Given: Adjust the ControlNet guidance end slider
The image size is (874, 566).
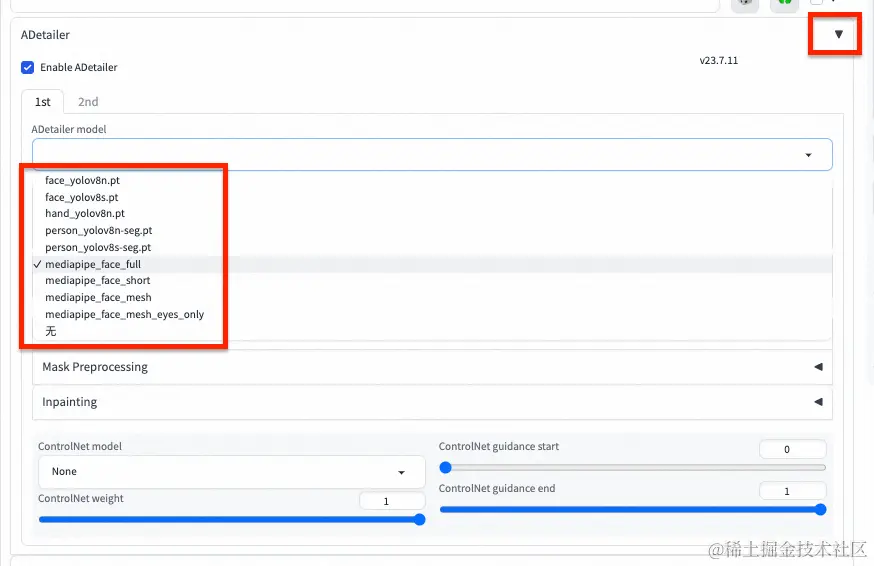Looking at the screenshot, I should [633, 509].
